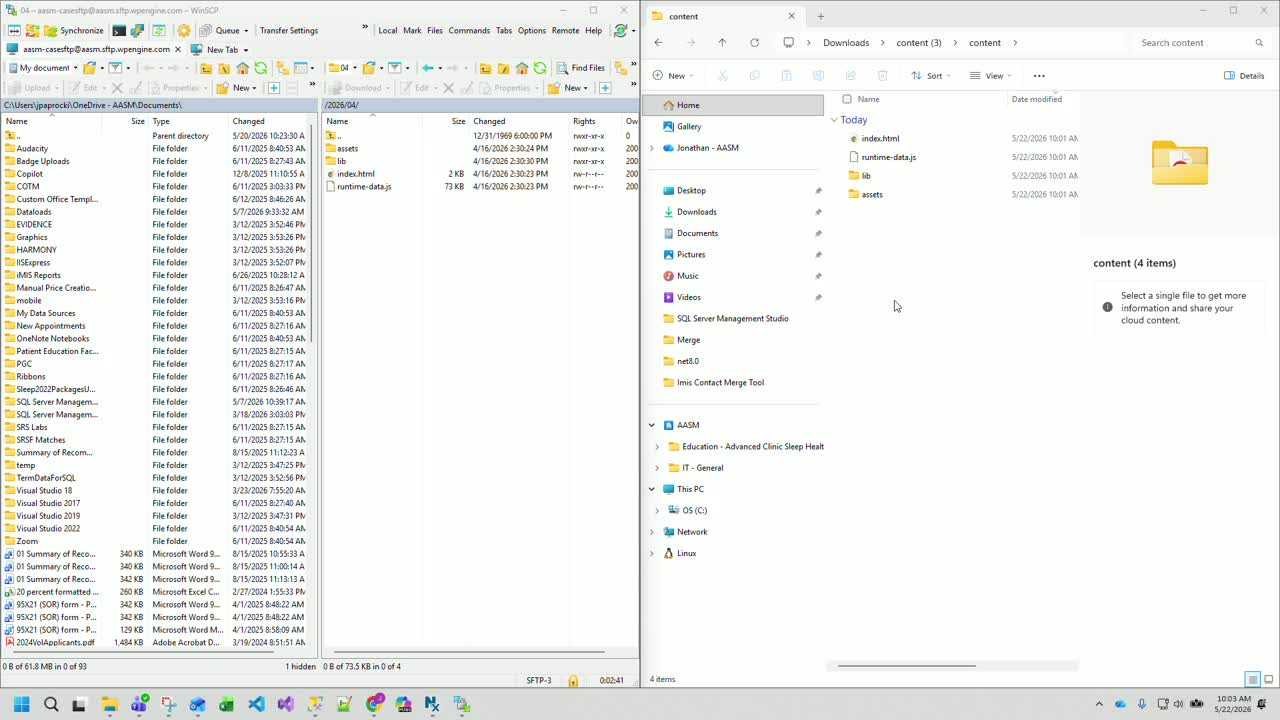The height and width of the screenshot is (720, 1280).
Task: Refresh the remote panel in WinSCP
Action: click(540, 68)
